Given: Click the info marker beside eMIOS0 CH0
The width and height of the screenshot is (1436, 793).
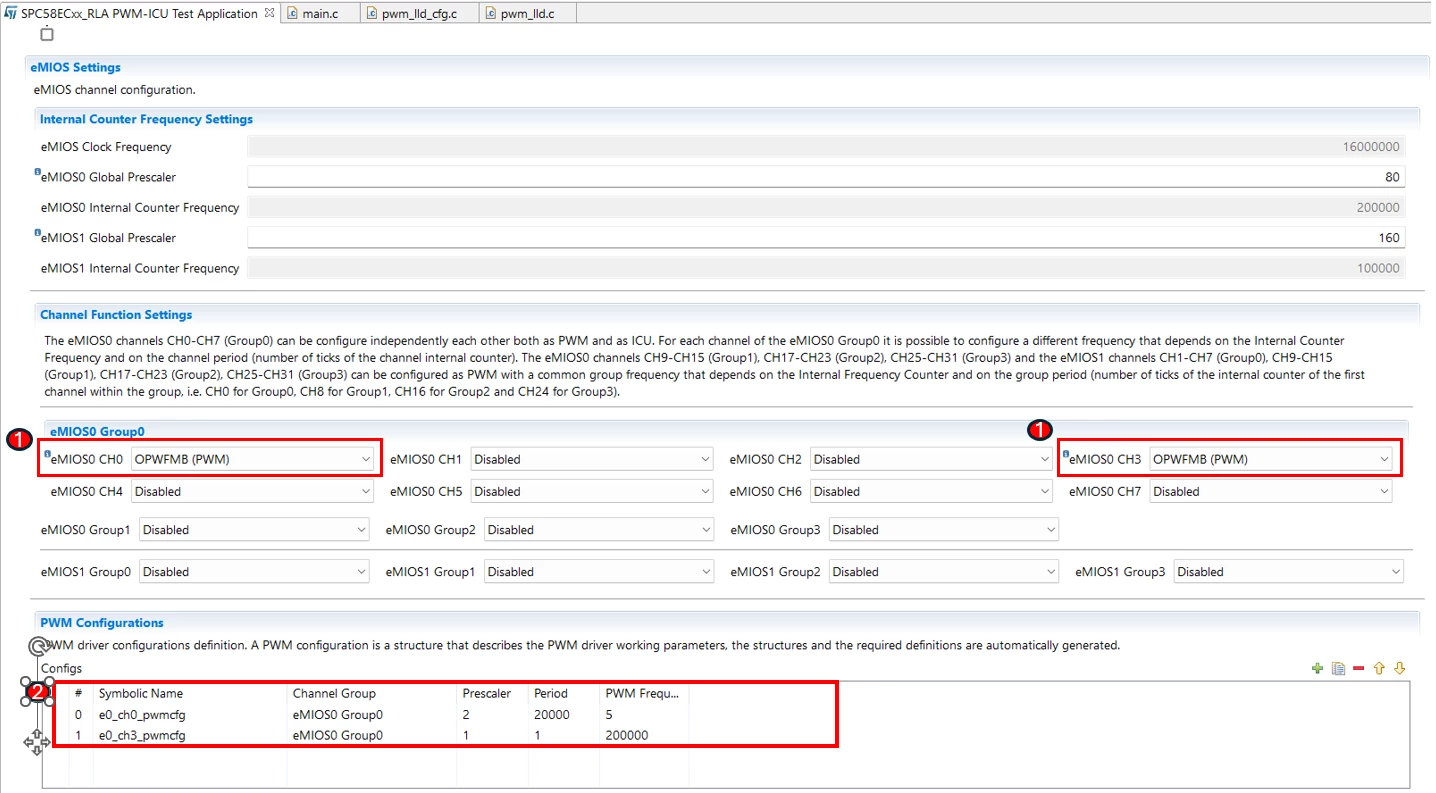Looking at the screenshot, I should [47, 455].
